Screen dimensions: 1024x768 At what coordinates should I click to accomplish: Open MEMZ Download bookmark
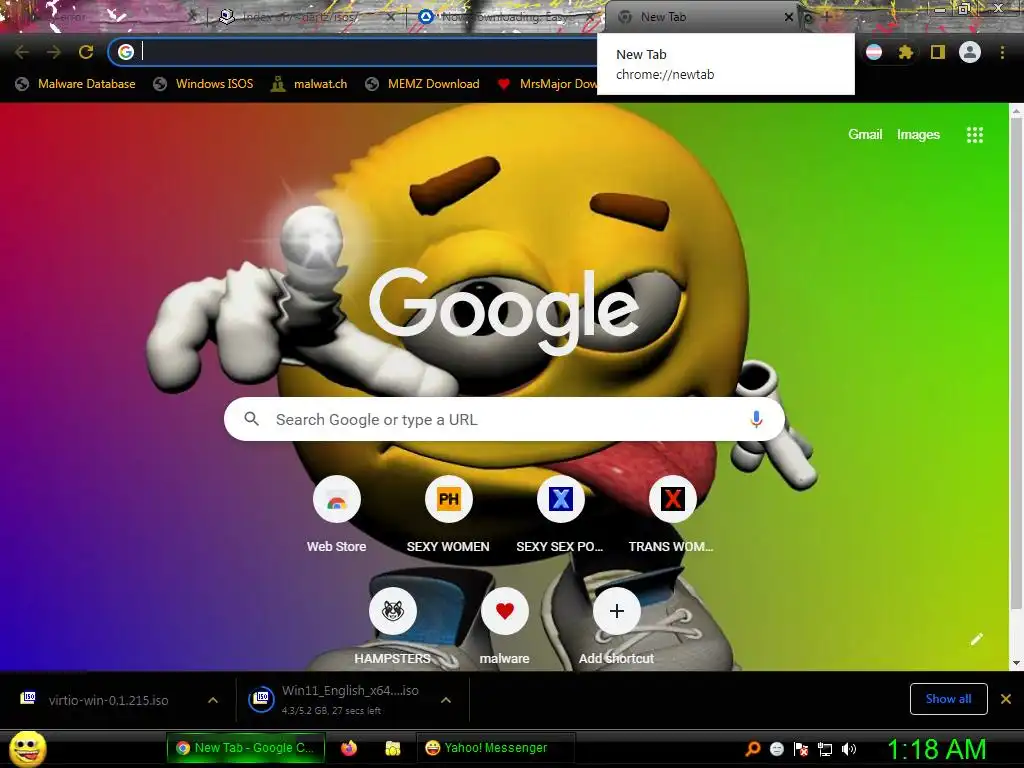(x=423, y=84)
